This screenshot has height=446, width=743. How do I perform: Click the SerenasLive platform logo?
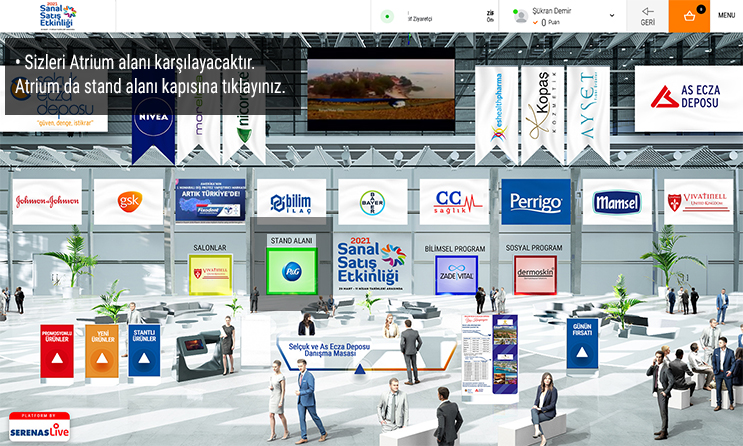(x=39, y=427)
